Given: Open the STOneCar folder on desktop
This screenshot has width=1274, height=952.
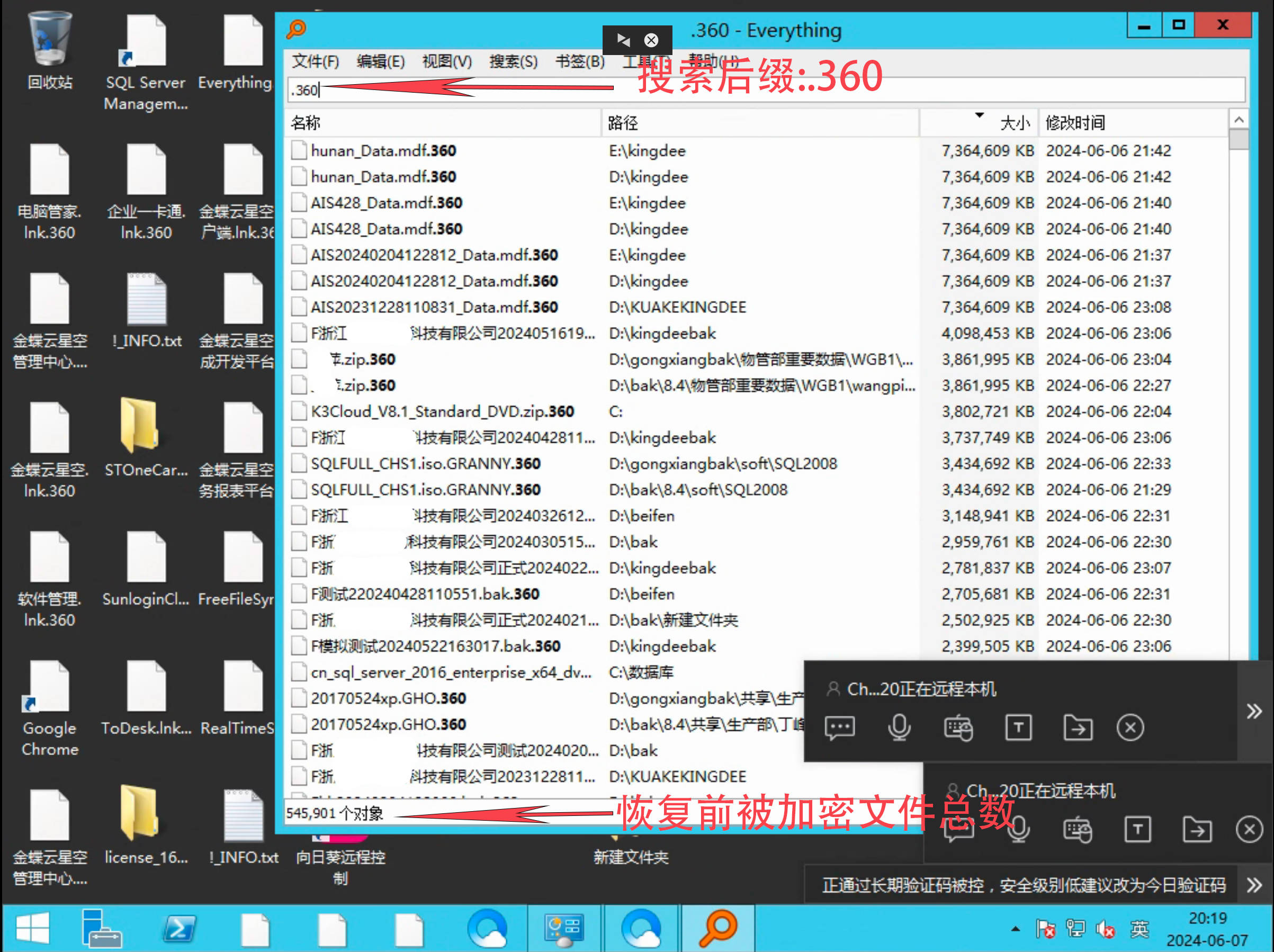Looking at the screenshot, I should click(x=146, y=438).
